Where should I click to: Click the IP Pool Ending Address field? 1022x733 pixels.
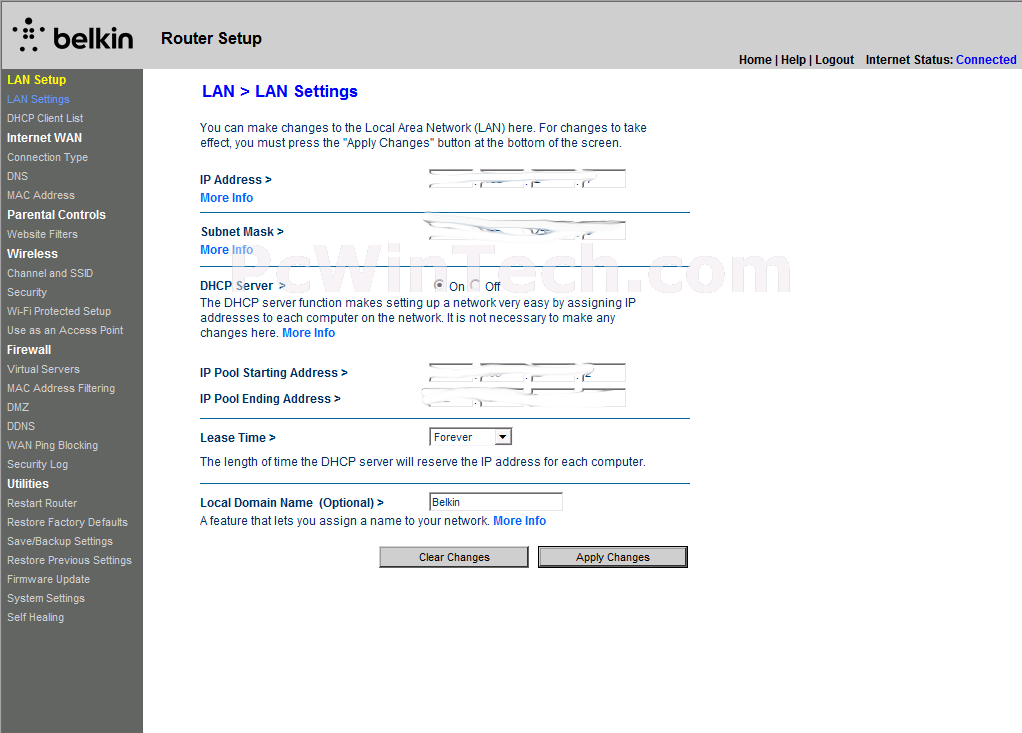pyautogui.click(x=527, y=397)
